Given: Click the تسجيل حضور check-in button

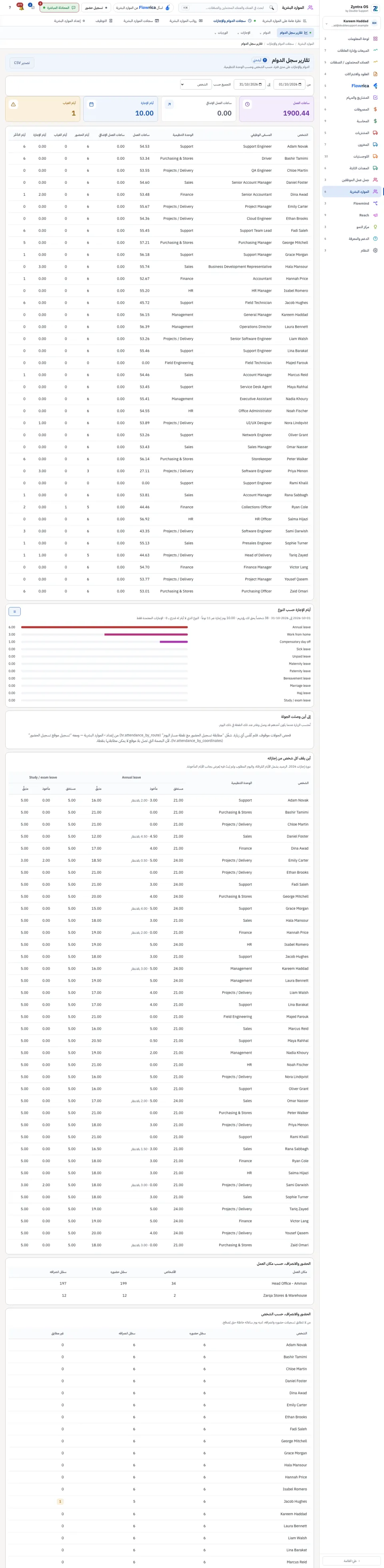Looking at the screenshot, I should [x=96, y=8].
